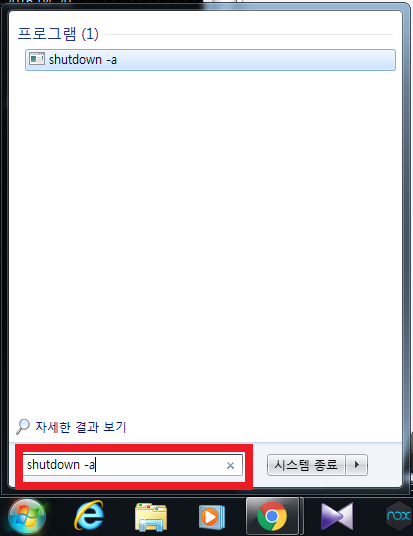The image size is (413, 536).
Task: Click magnifier icon next to 자세한 결과 보기
Action: 23,427
